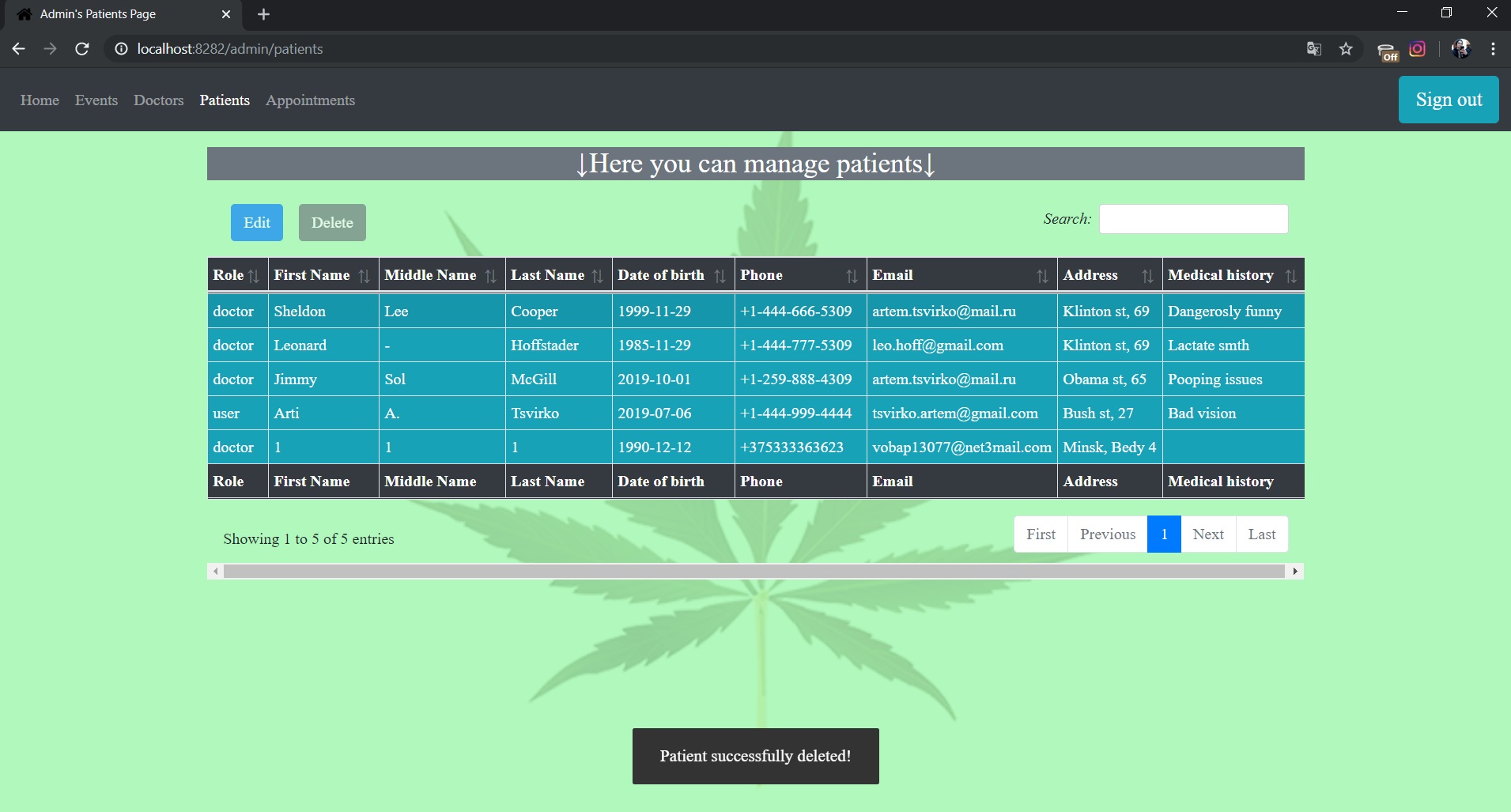Select page 1 in pagination
The image size is (1511, 812).
pos(1164,534)
